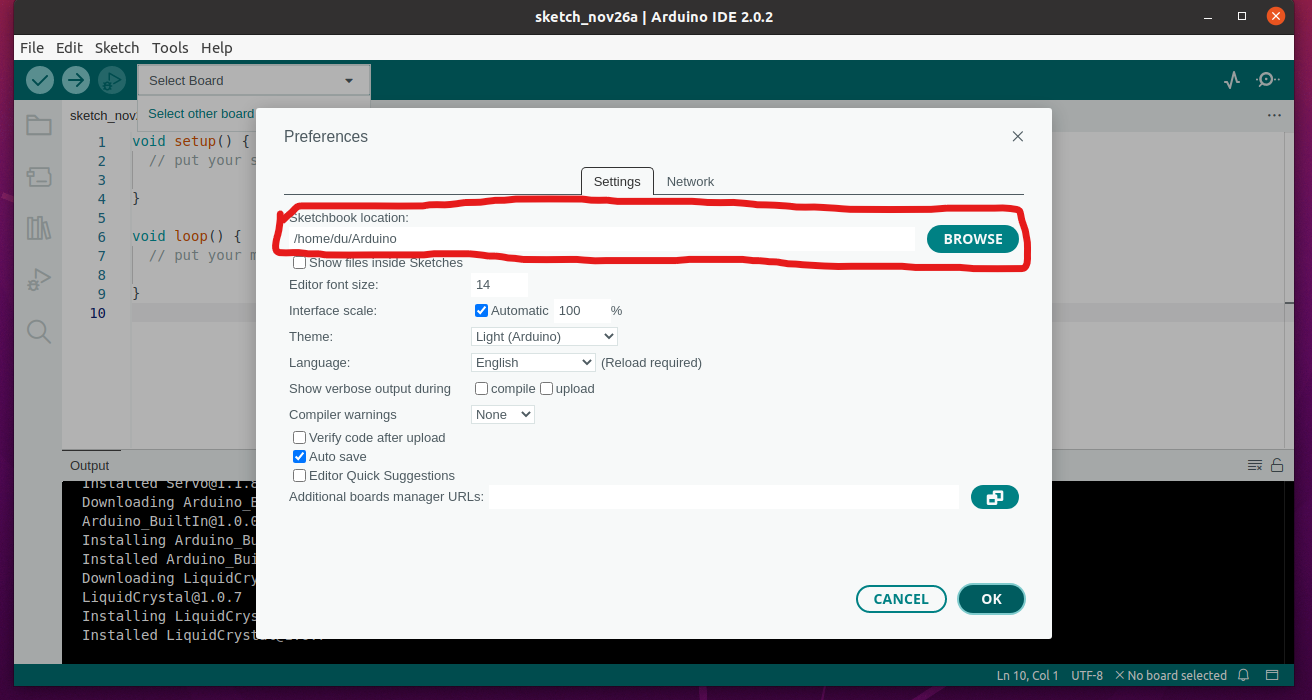Click the CANCEL button
This screenshot has width=1312, height=700.
tap(901, 599)
